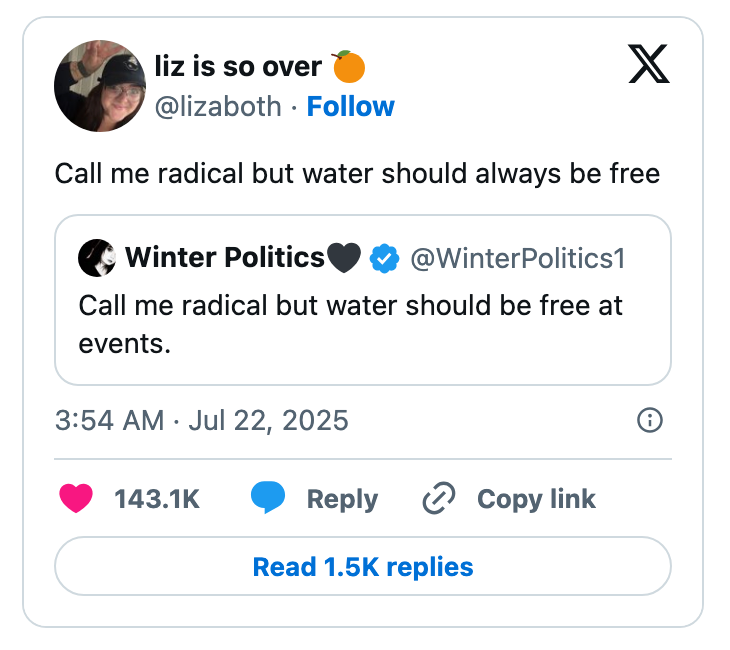
Task: Click the blue reply bubble icon
Action: (268, 498)
